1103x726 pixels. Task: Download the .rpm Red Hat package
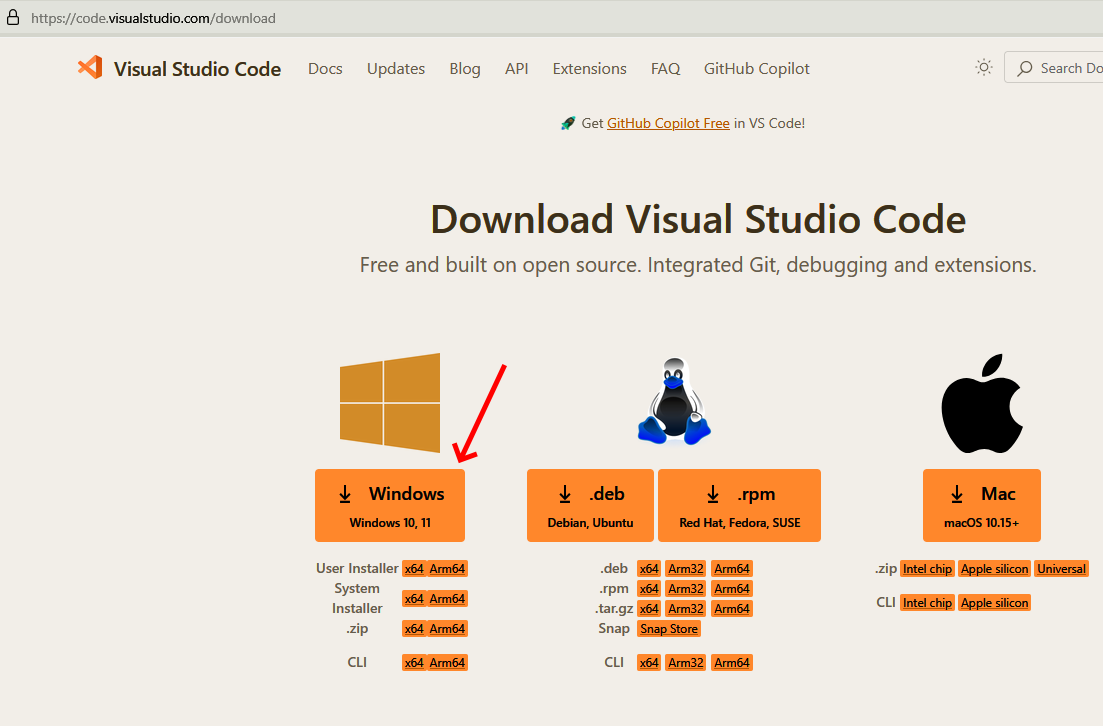click(739, 505)
